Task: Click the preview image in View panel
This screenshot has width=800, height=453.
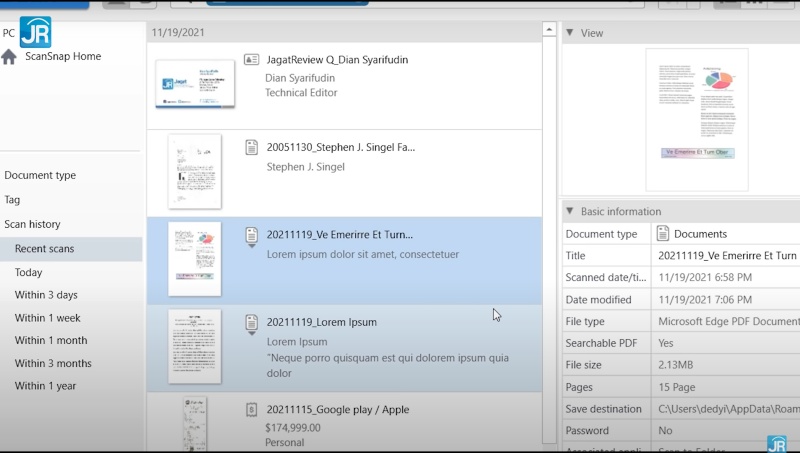Action: point(697,118)
